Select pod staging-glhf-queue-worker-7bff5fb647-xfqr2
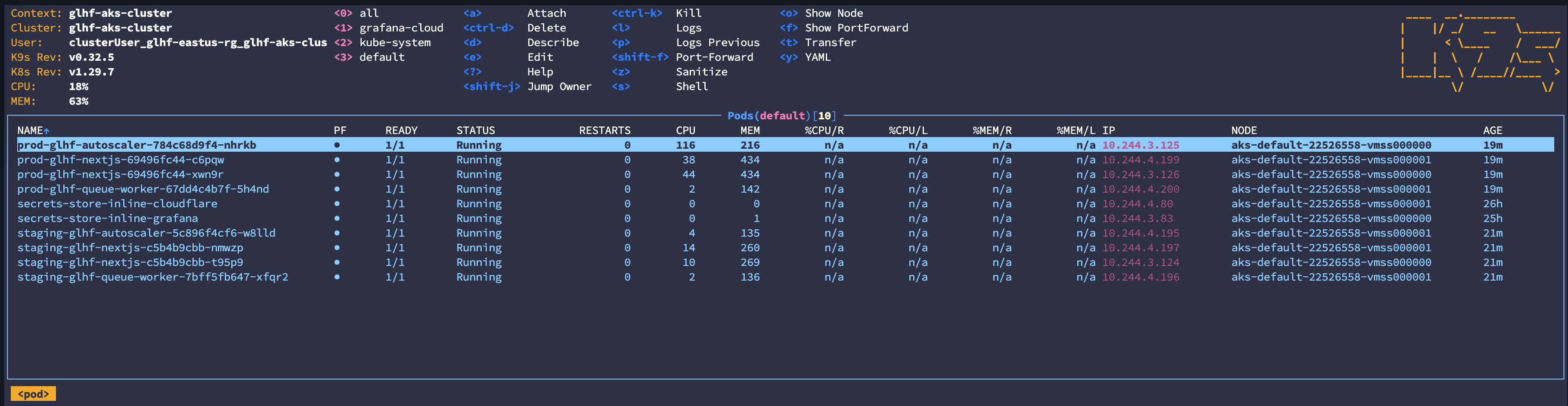Viewport: 1568px width, 406px height. [x=785, y=277]
